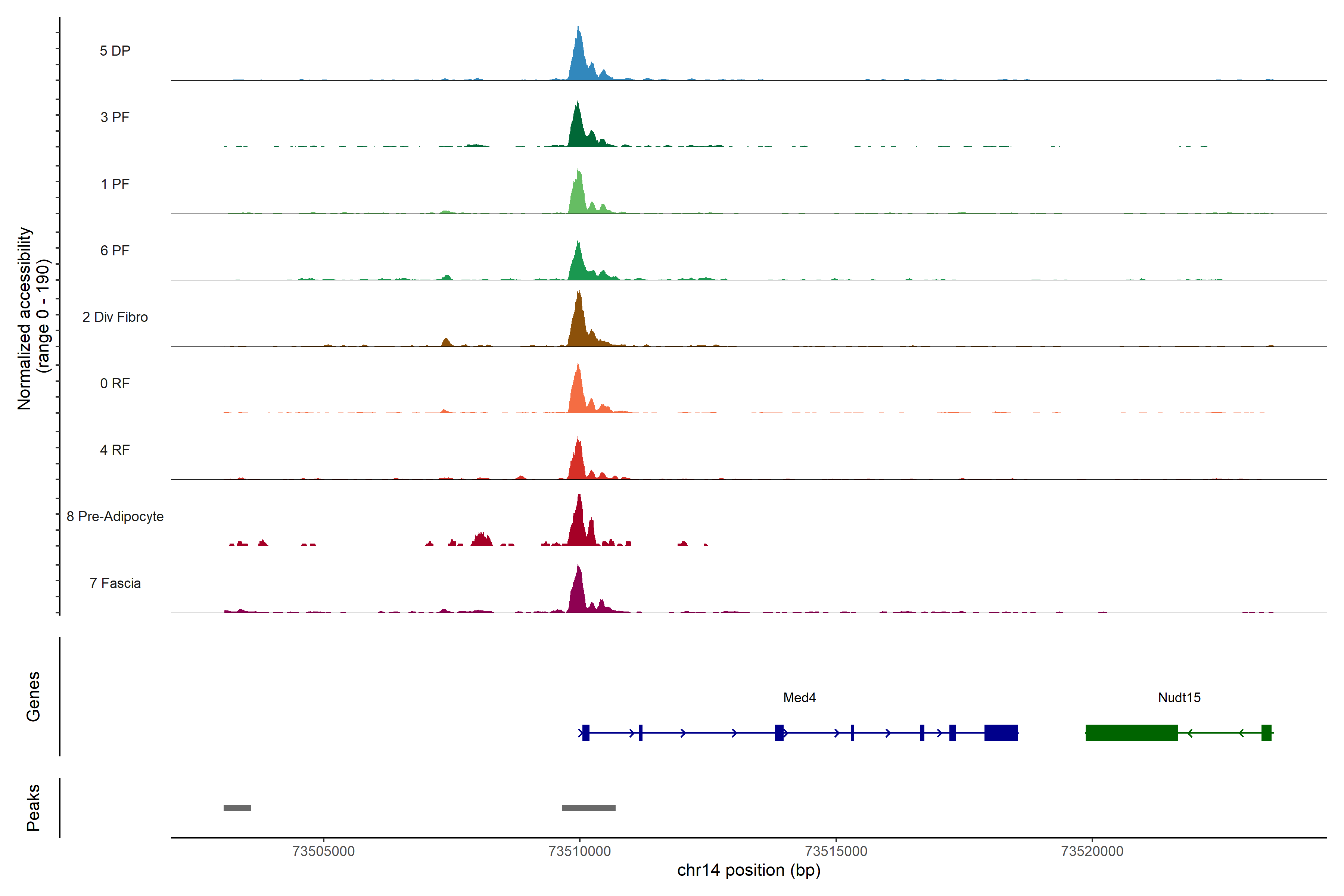This screenshot has height=896, width=1344.
Task: Select the 8 Pre-Adipocyte track label
Action: [115, 517]
